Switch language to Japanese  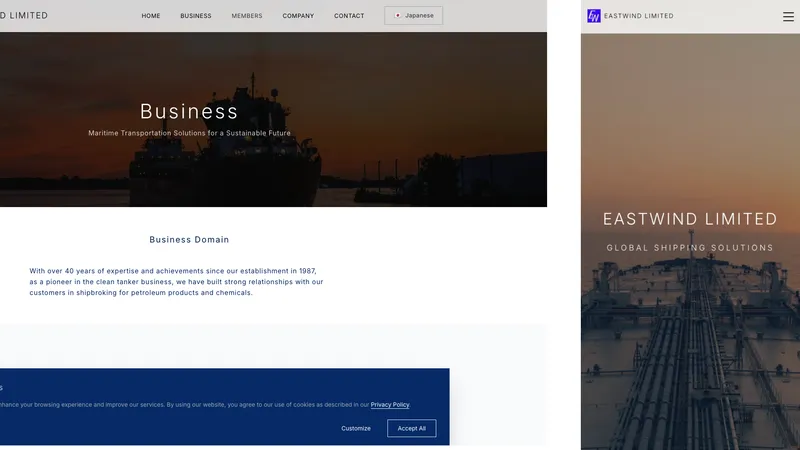[413, 16]
